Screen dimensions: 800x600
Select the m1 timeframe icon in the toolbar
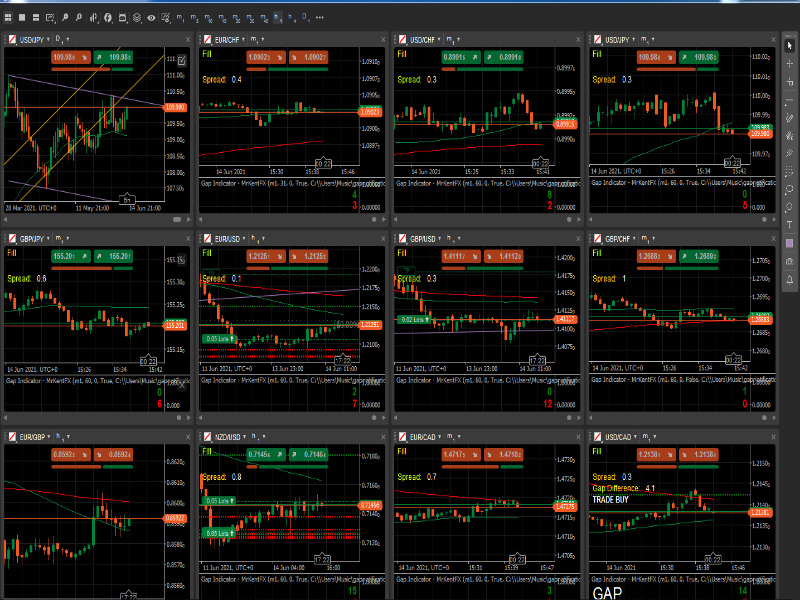point(180,17)
